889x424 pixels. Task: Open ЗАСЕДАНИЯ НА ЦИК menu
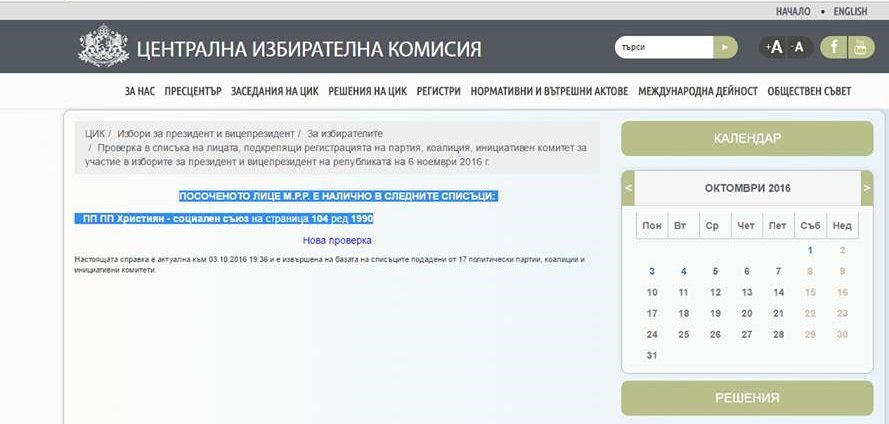[274, 91]
